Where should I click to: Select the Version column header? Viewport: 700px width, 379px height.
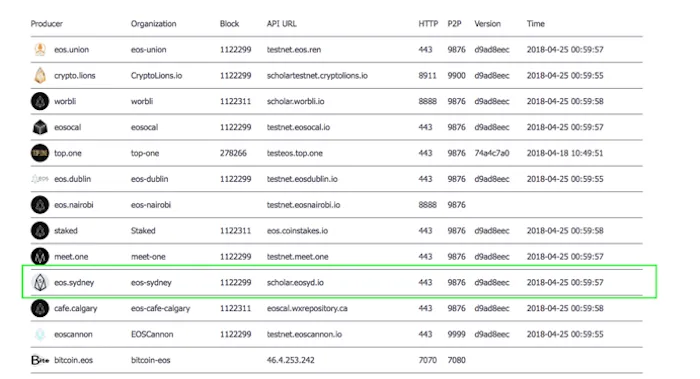coord(487,24)
